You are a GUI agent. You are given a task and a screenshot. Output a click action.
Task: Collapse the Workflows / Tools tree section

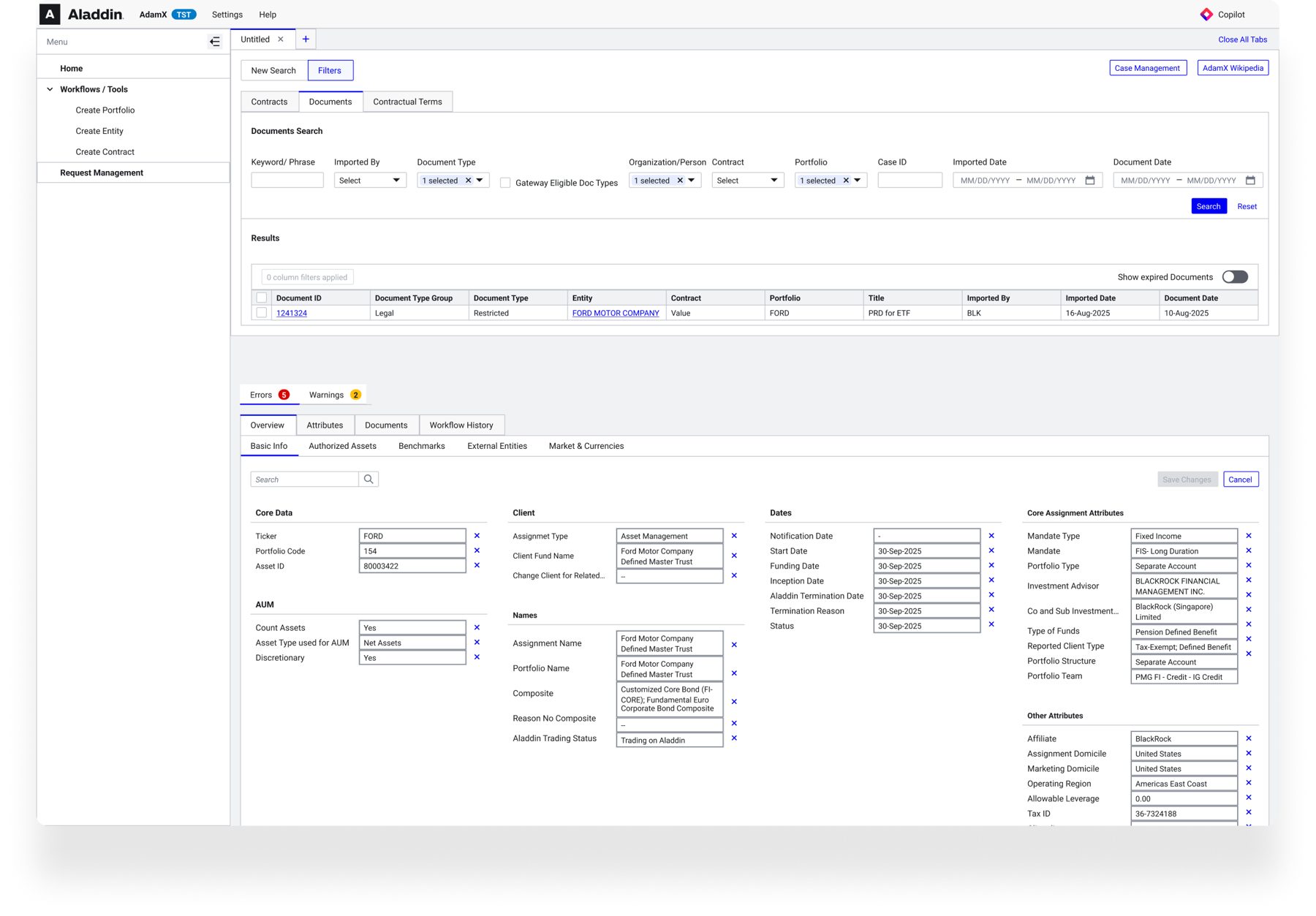[50, 89]
